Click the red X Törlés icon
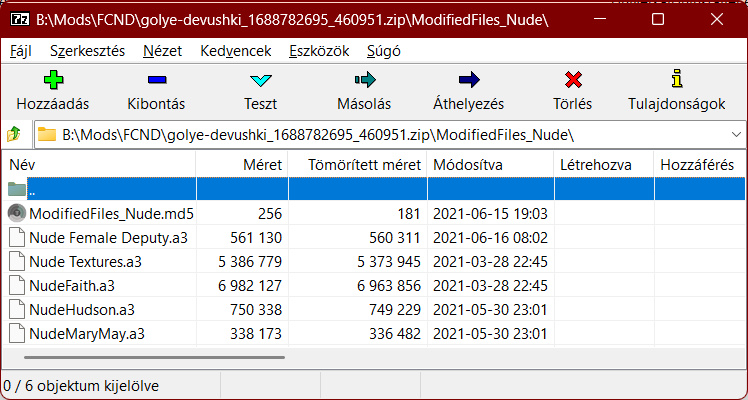This screenshot has height=400, width=748. [573, 80]
